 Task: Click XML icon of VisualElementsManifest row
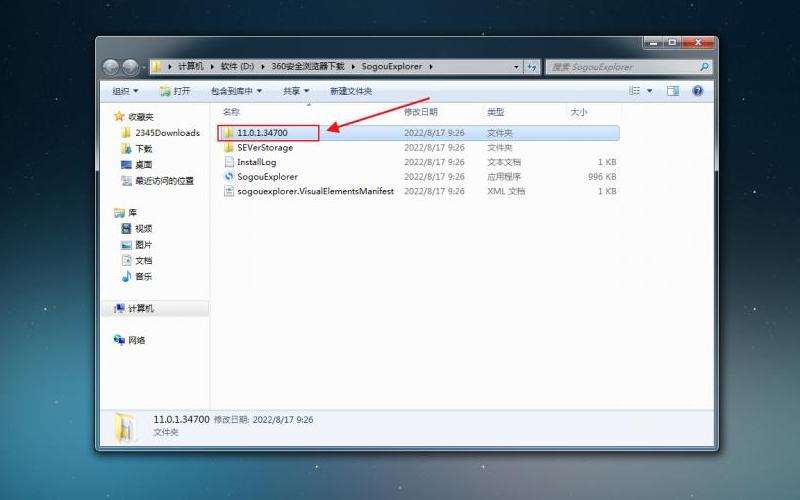(229, 191)
